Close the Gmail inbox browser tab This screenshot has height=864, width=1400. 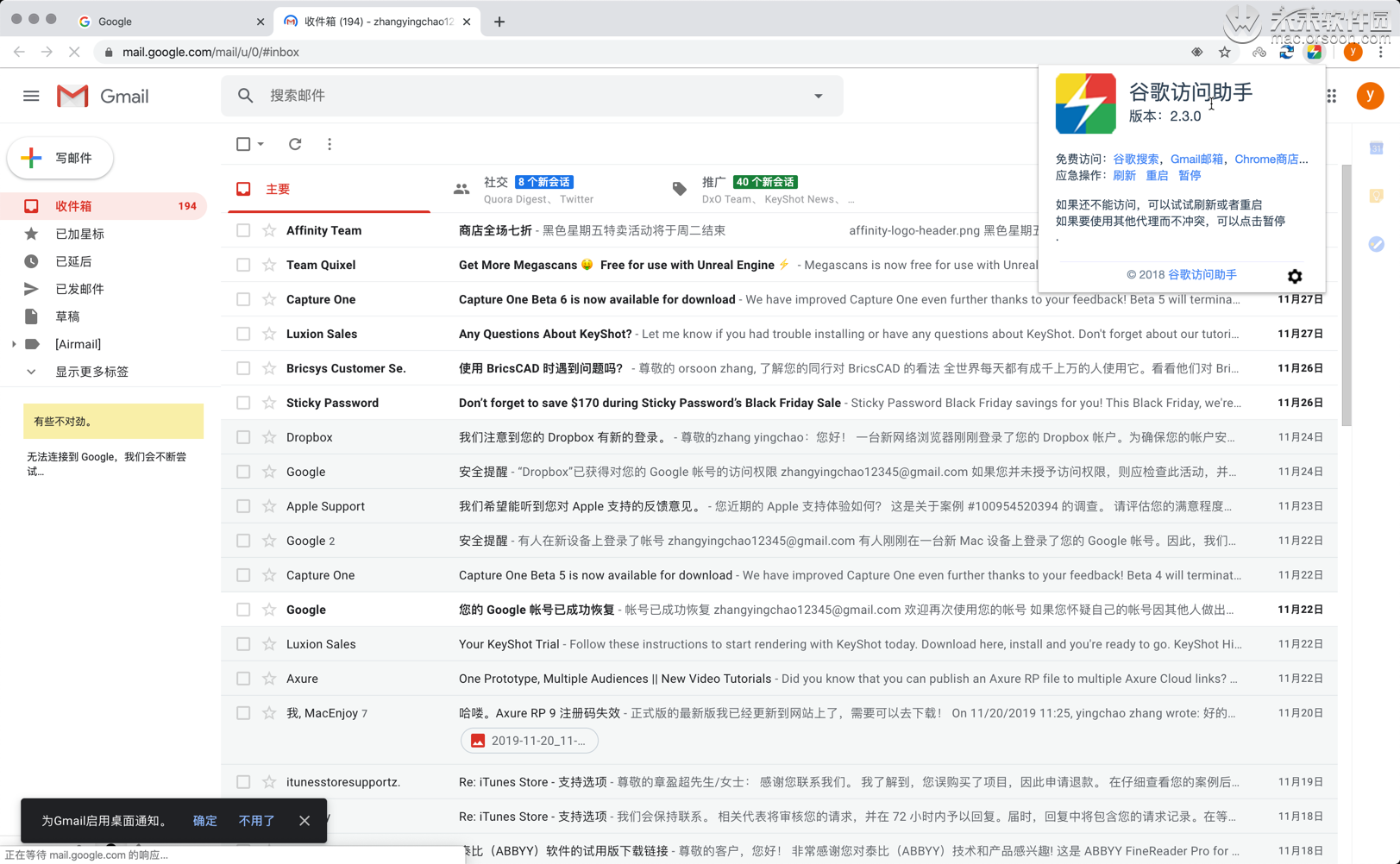click(467, 22)
